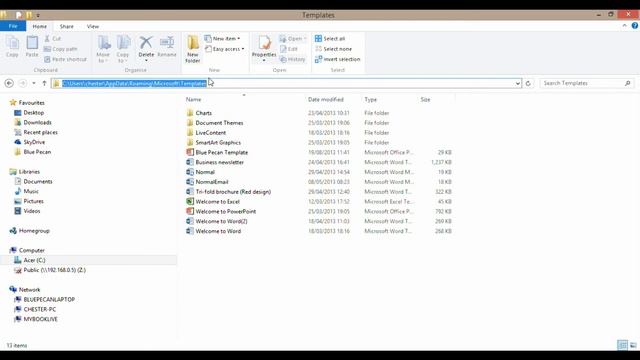Click the address bar path field
This screenshot has height=360, width=640.
click(x=286, y=83)
